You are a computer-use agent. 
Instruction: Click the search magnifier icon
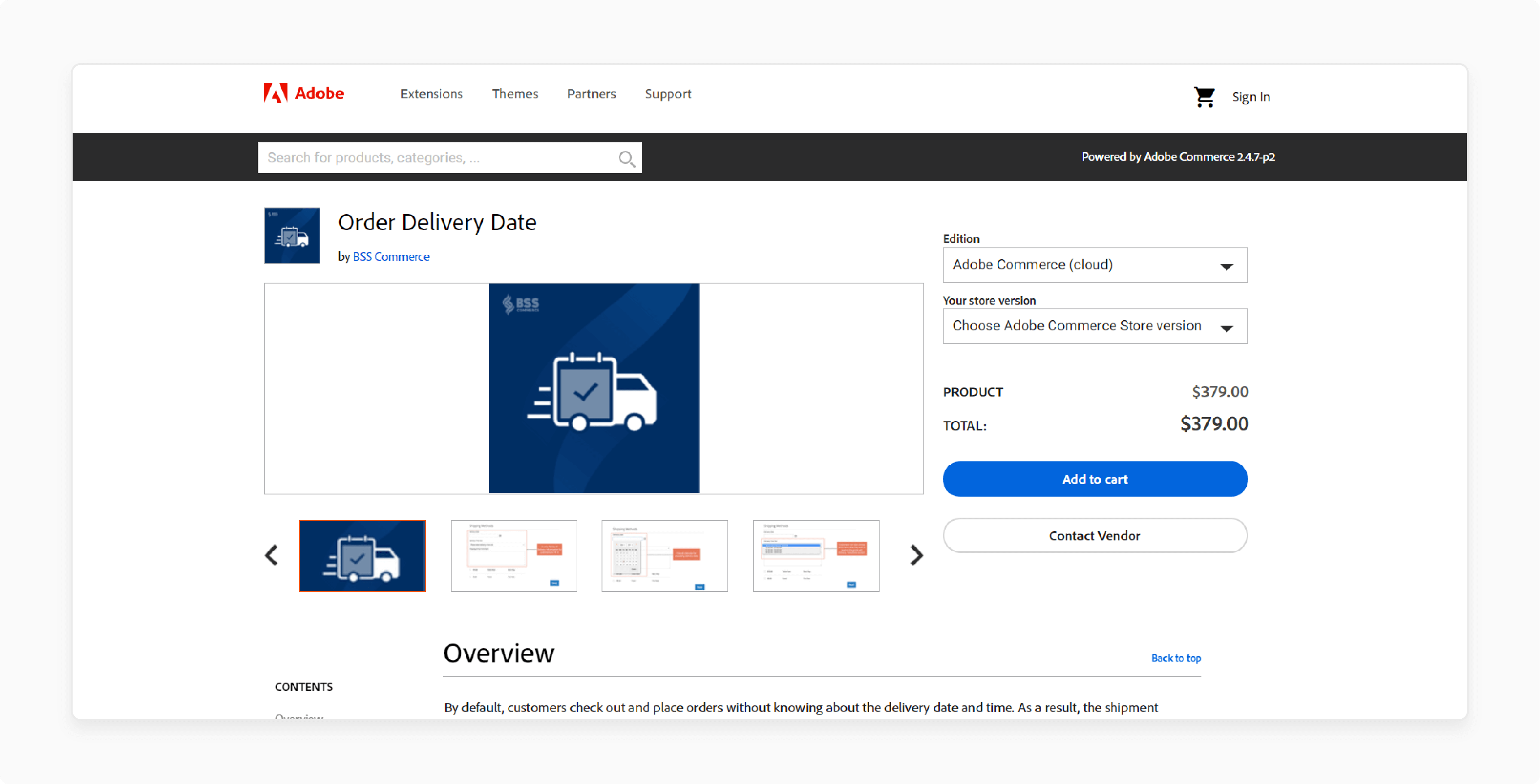pos(626,159)
